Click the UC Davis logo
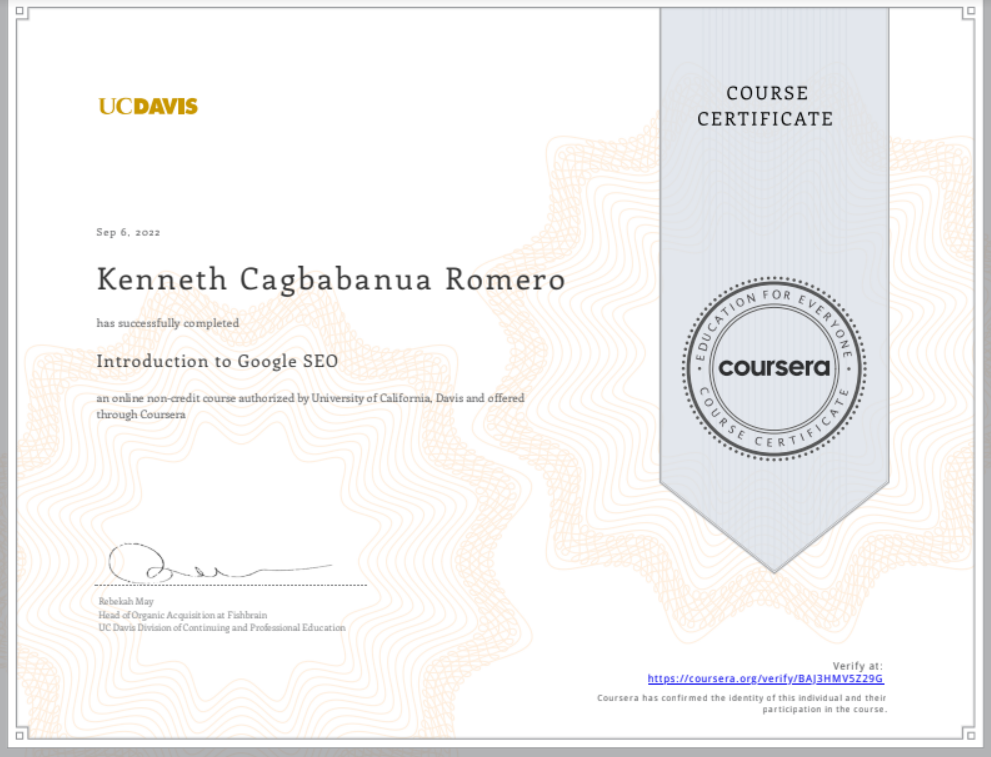This screenshot has width=991, height=757. (x=148, y=106)
